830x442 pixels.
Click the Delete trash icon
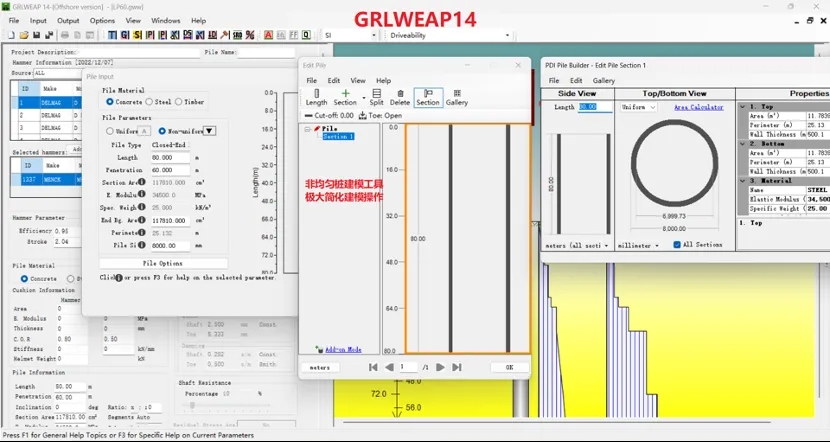[400, 97]
